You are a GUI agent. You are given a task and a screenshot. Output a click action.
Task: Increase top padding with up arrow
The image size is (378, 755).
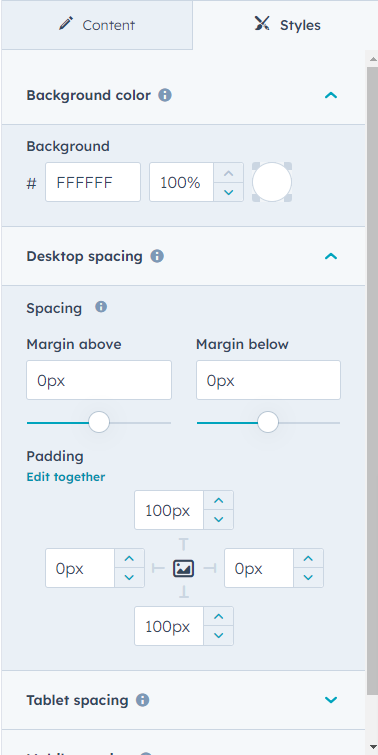219,501
